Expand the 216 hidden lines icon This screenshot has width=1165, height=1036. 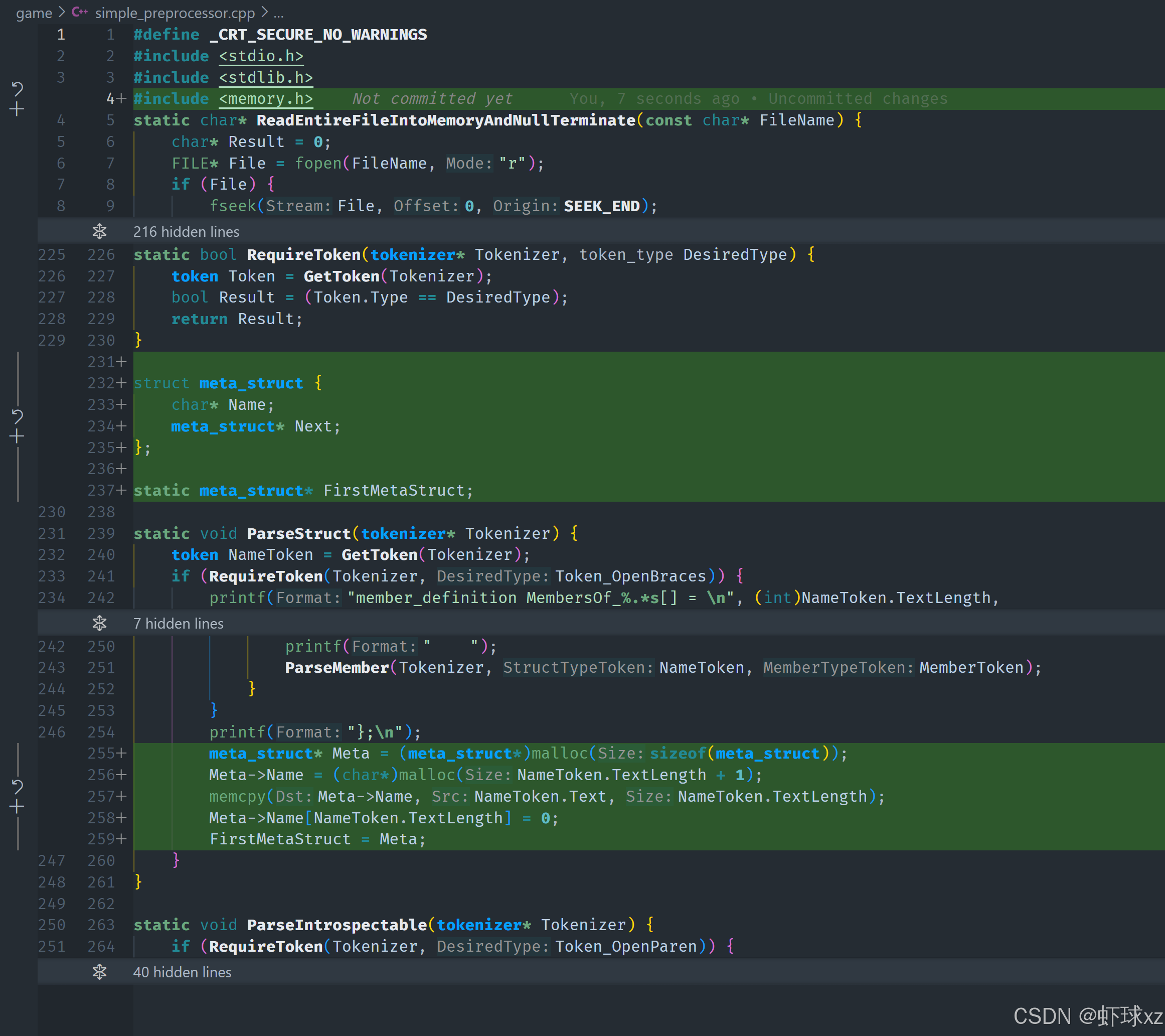(x=100, y=231)
